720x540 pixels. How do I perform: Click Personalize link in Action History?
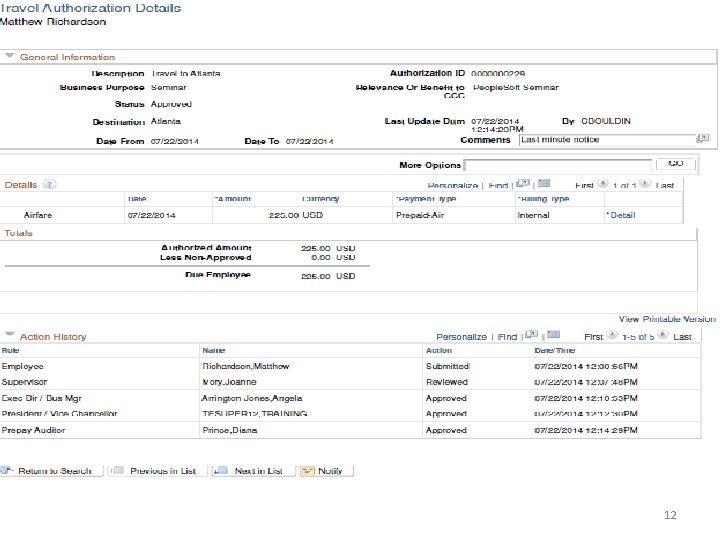(461, 337)
